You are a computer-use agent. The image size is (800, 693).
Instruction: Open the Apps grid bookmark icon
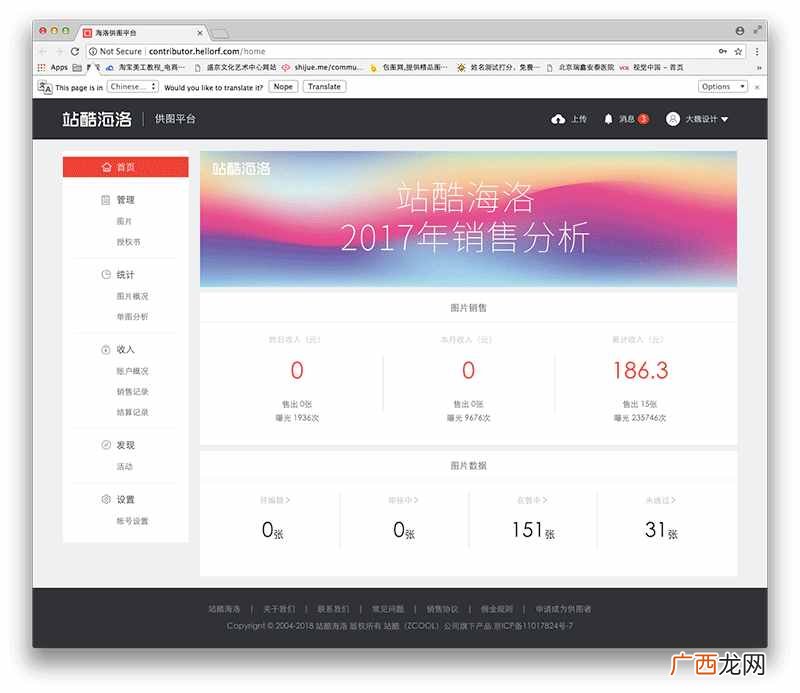click(x=42, y=67)
